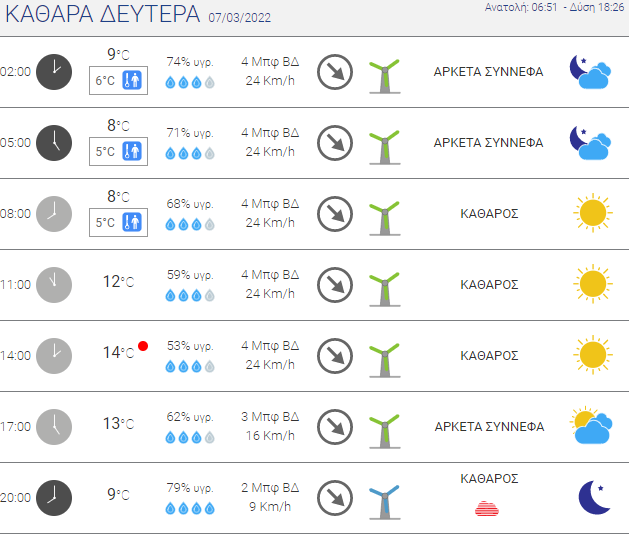Click the sunrise and sunset times text
This screenshot has height=546, width=634.
(x=555, y=7)
